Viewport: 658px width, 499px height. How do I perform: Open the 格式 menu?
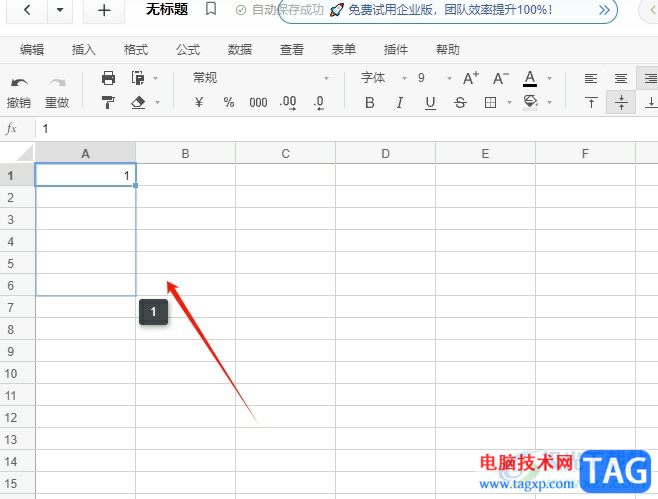[x=136, y=50]
